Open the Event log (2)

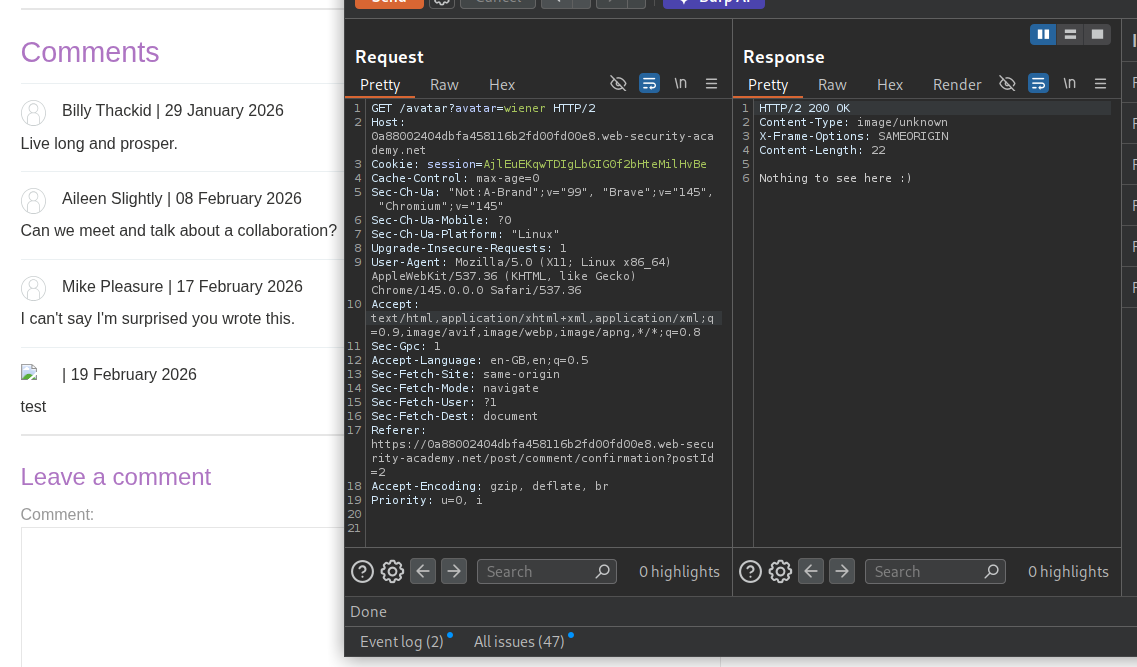pyautogui.click(x=401, y=641)
